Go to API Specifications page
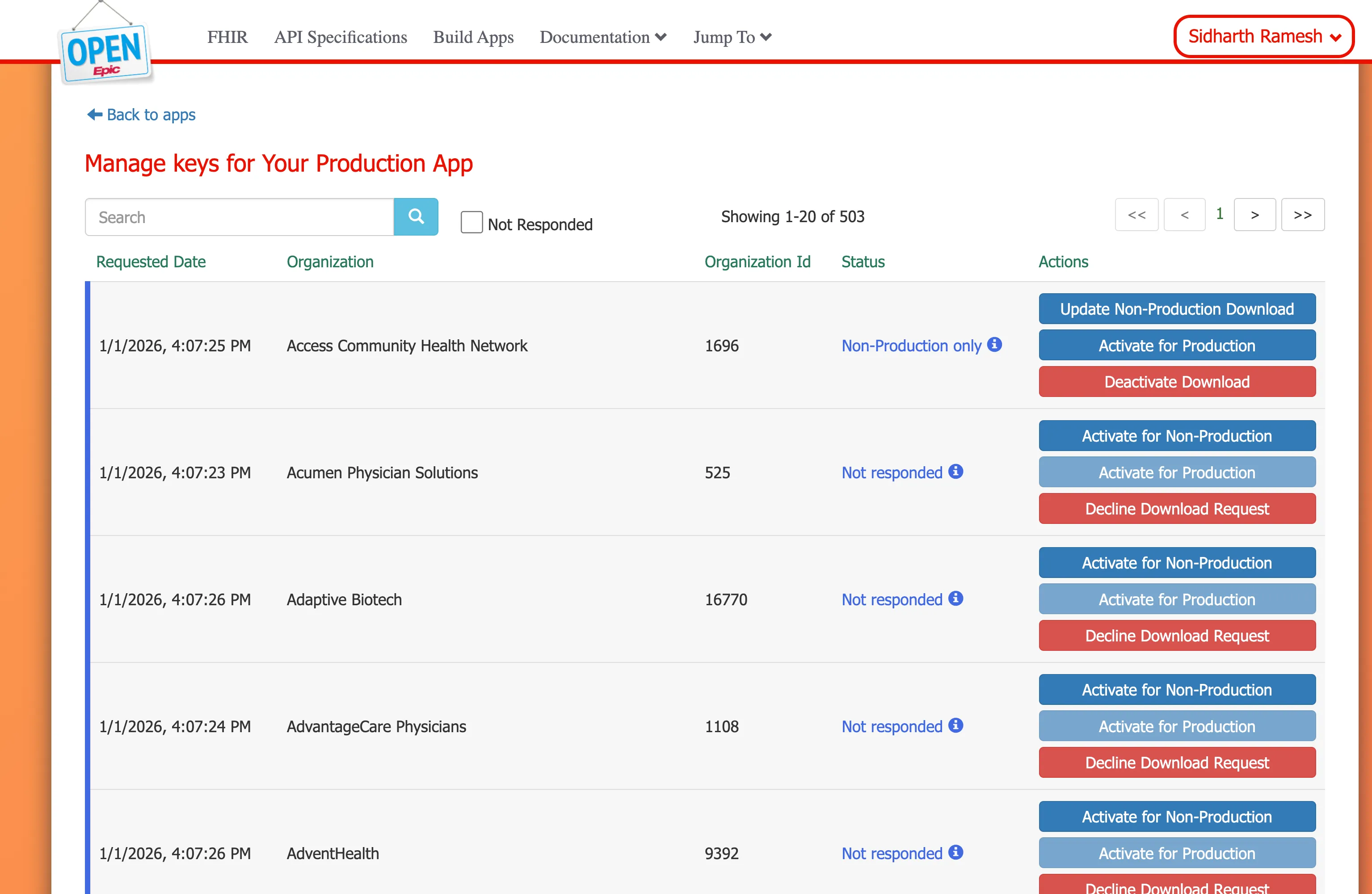The image size is (1372, 894). click(x=341, y=37)
